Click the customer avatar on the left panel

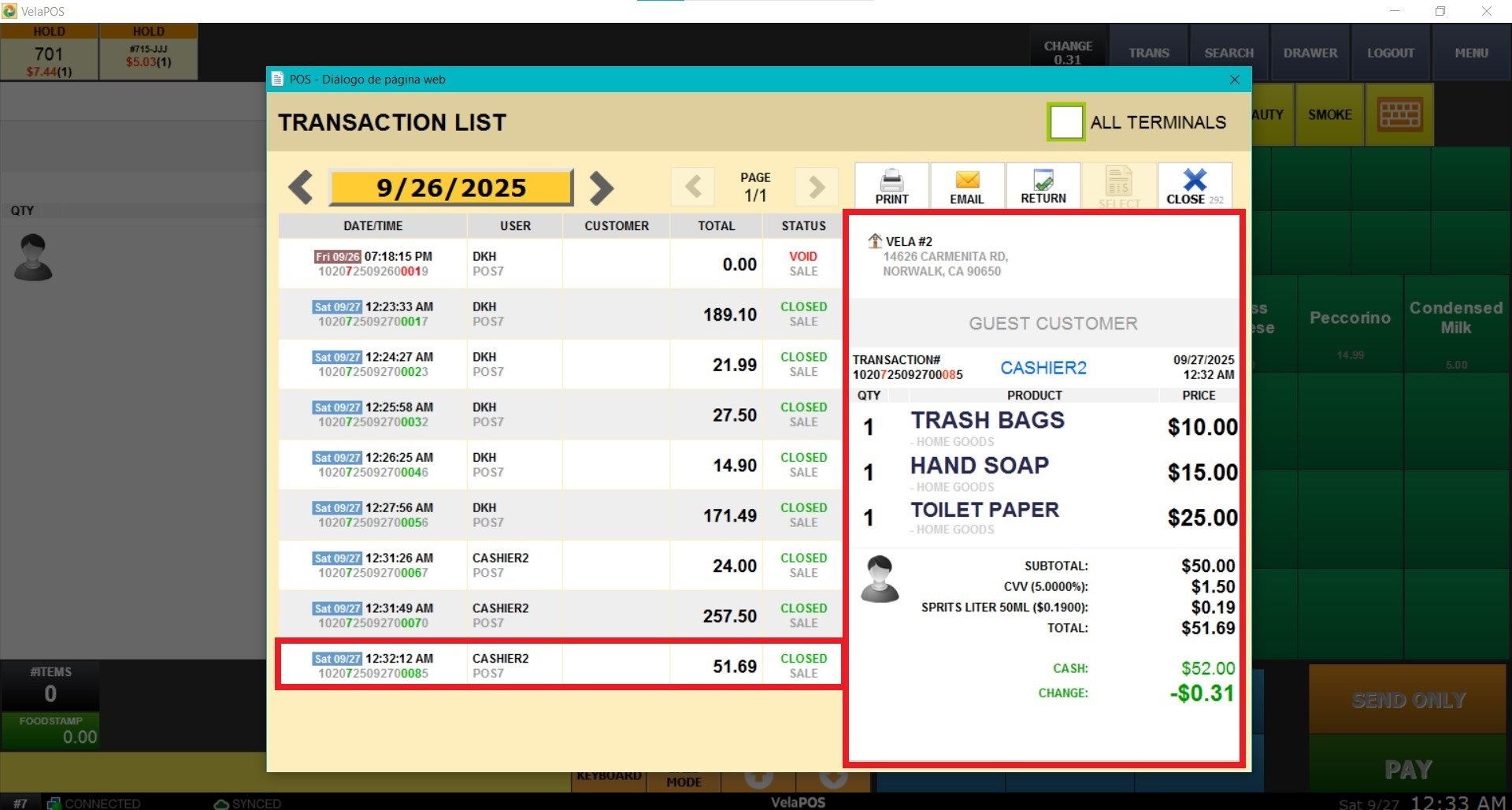coord(33,258)
